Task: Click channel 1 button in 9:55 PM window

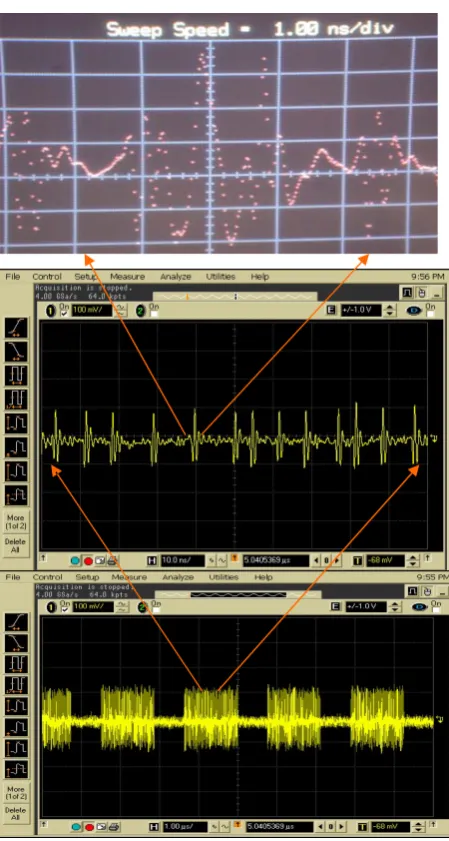Action: click(51, 607)
